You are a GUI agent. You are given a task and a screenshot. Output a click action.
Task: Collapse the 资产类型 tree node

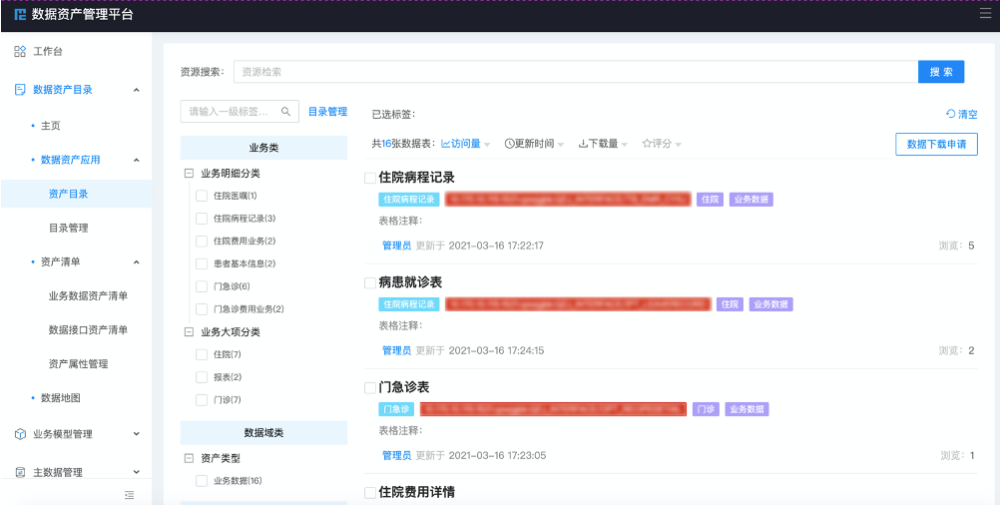[189, 458]
